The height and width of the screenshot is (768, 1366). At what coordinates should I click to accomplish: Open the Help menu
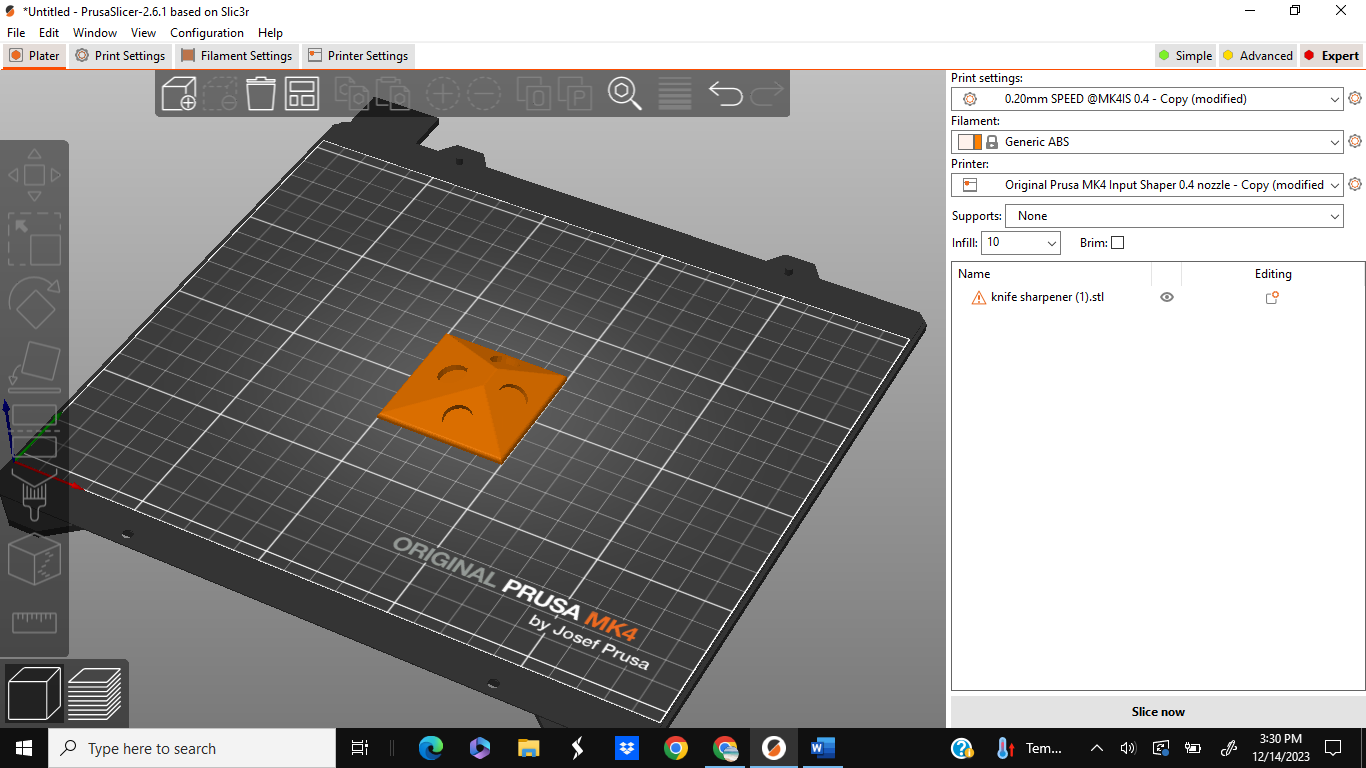[x=270, y=33]
